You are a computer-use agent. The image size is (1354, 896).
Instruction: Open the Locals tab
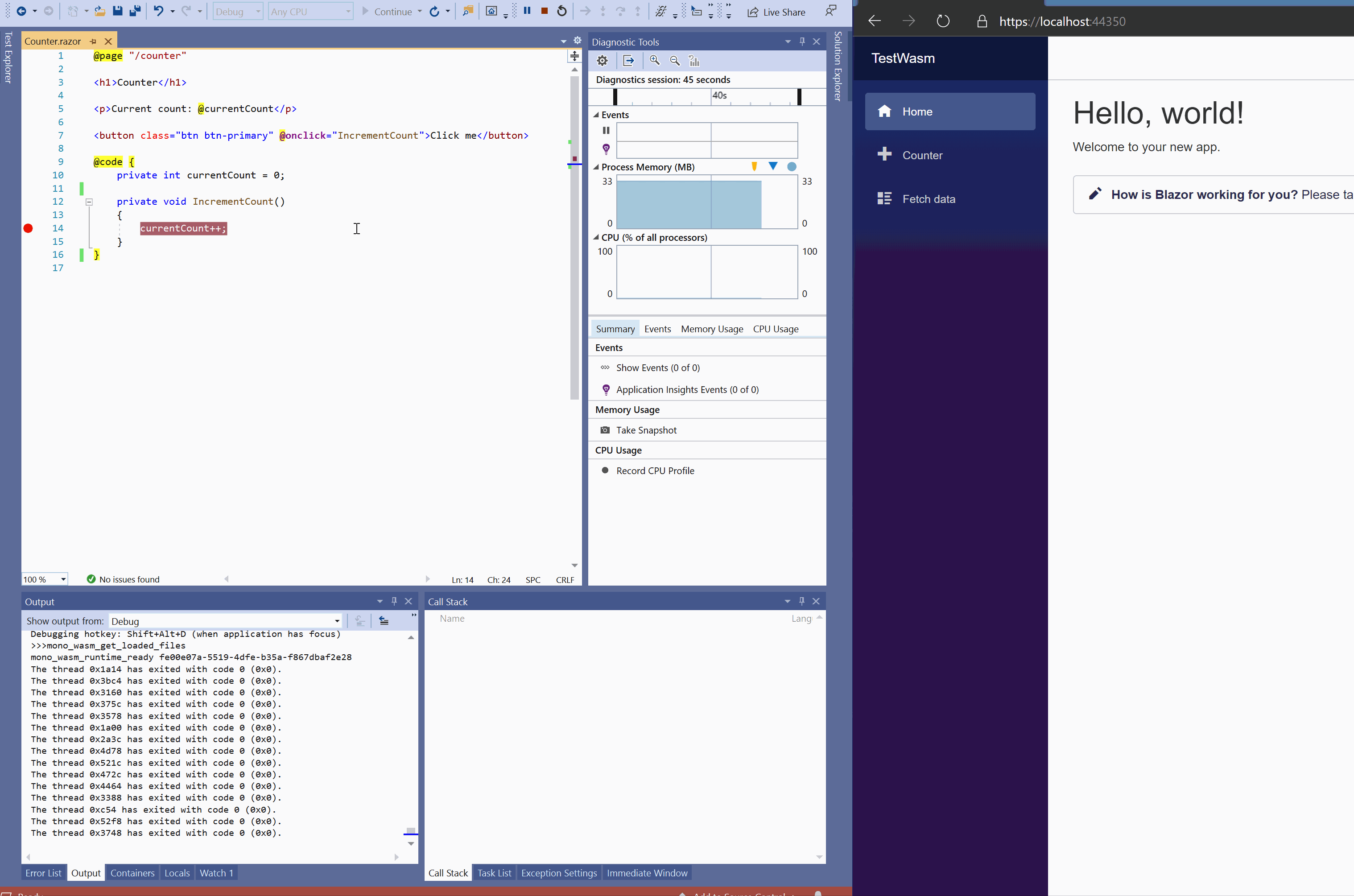(177, 872)
